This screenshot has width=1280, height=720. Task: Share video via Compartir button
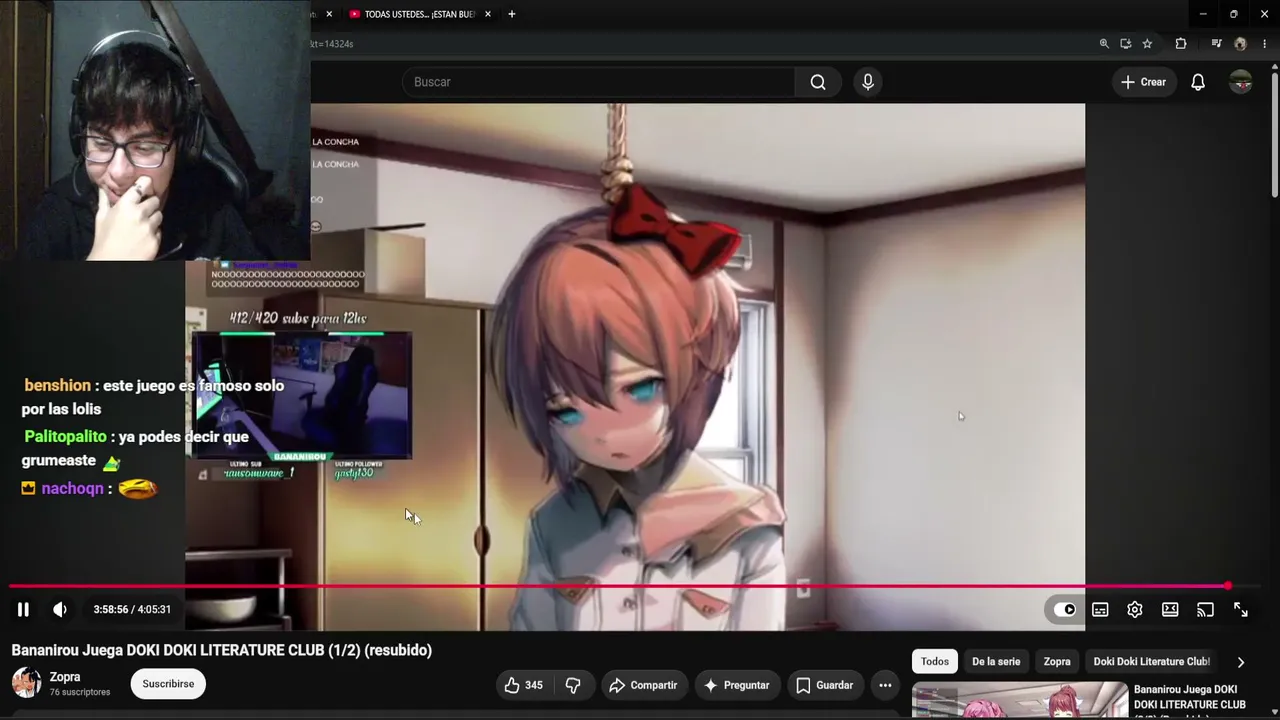pyautogui.click(x=643, y=685)
